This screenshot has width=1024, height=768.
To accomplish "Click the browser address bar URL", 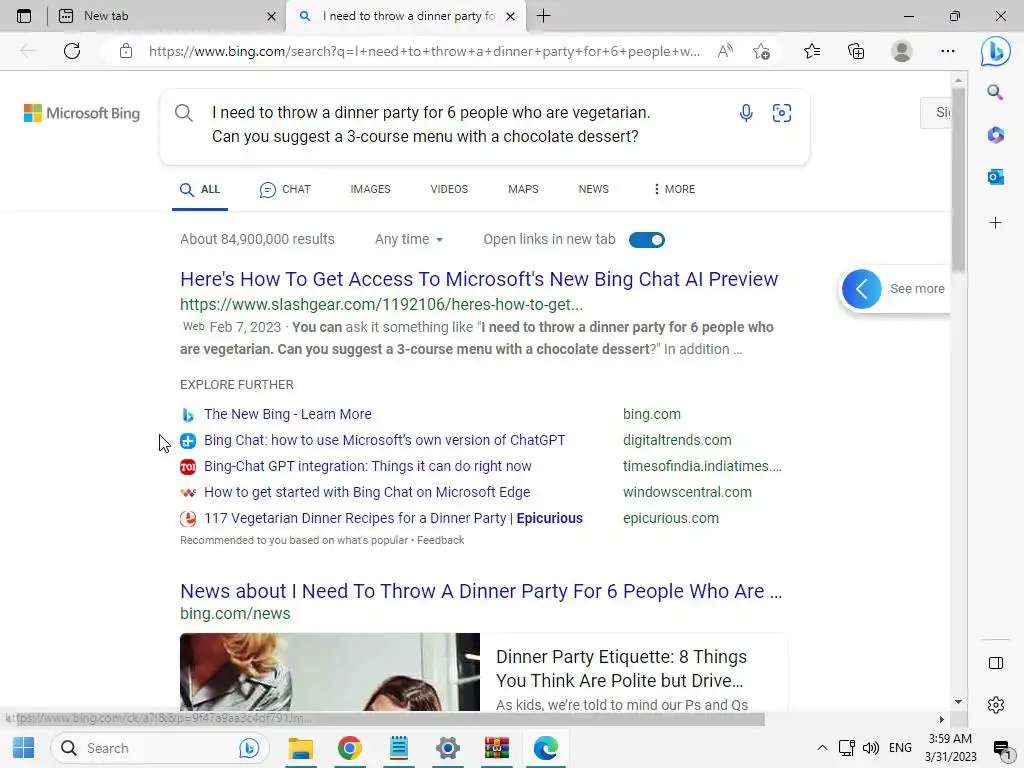I will click(x=424, y=52).
